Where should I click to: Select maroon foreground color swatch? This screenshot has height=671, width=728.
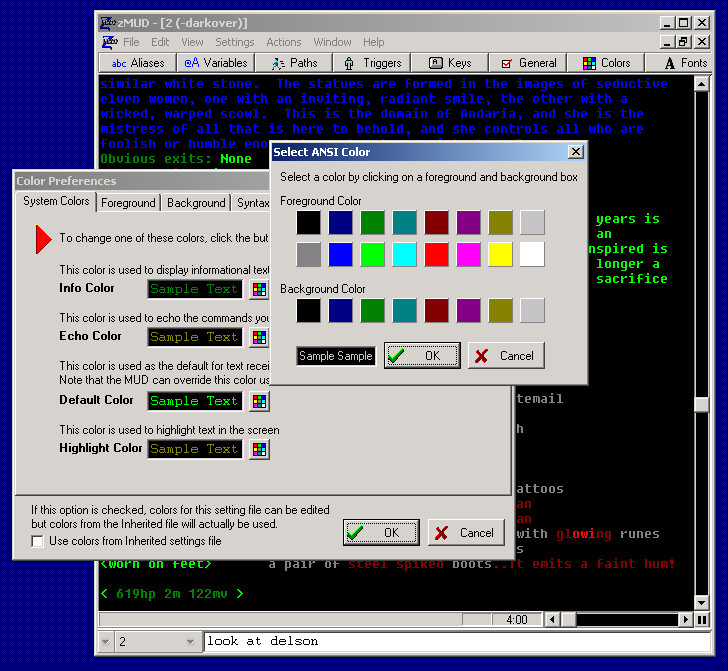point(436,222)
